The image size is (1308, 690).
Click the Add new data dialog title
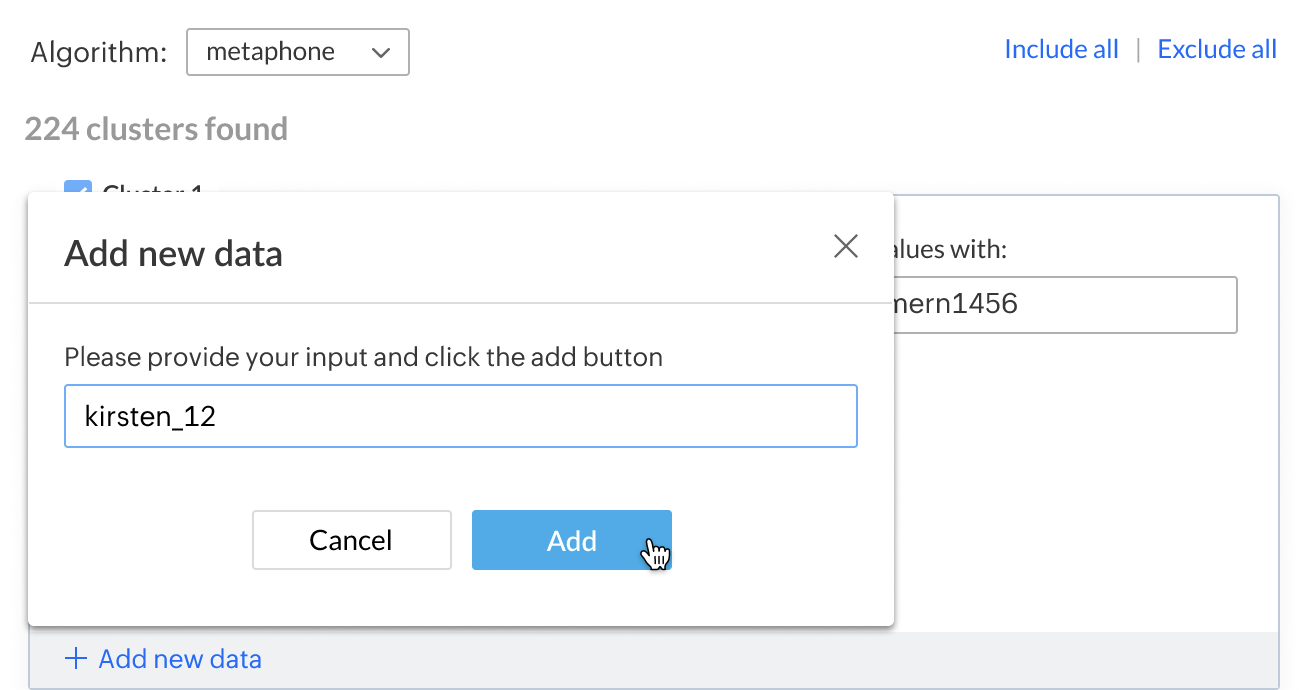coord(173,254)
